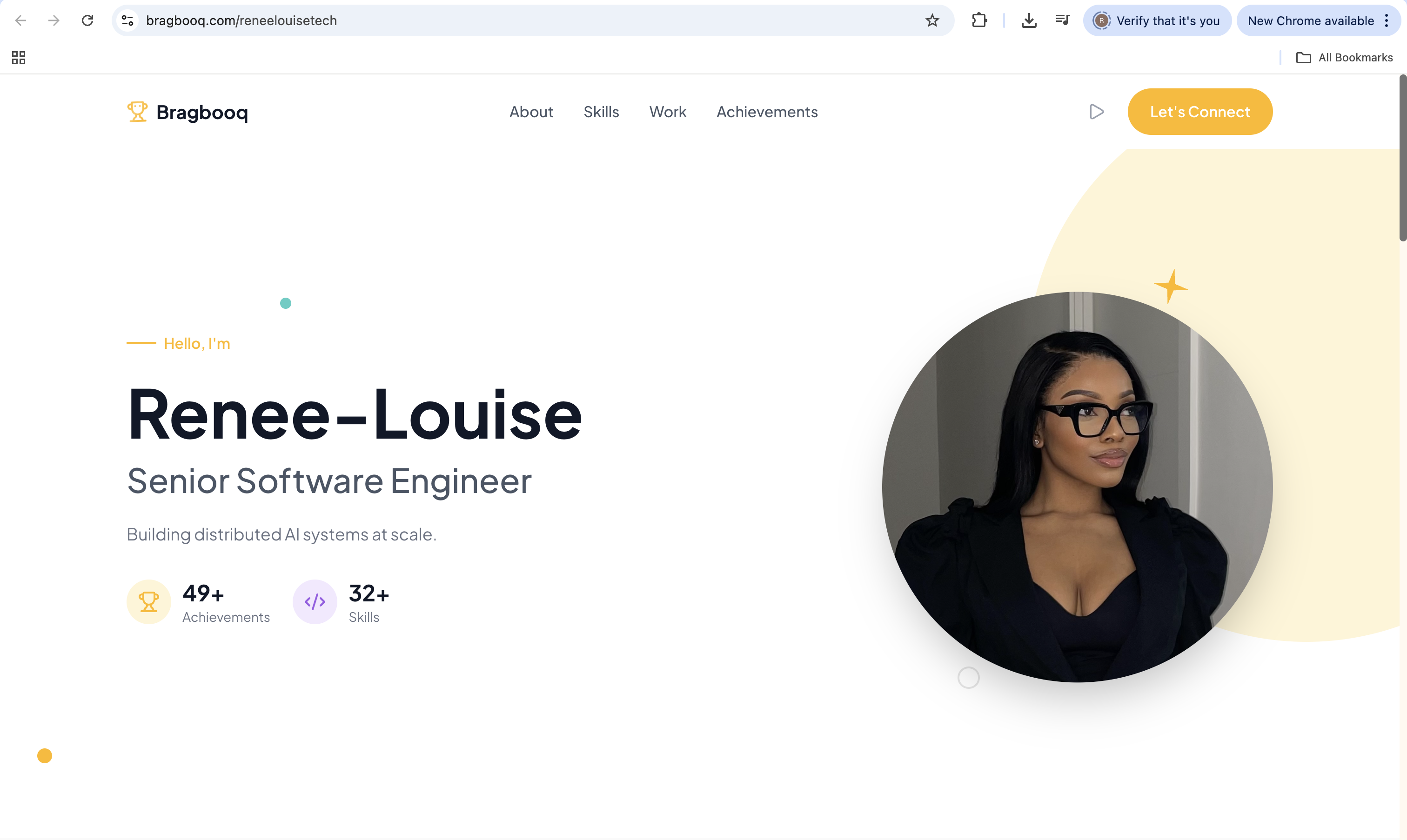Open the Work nav link
This screenshot has width=1407, height=840.
[668, 112]
